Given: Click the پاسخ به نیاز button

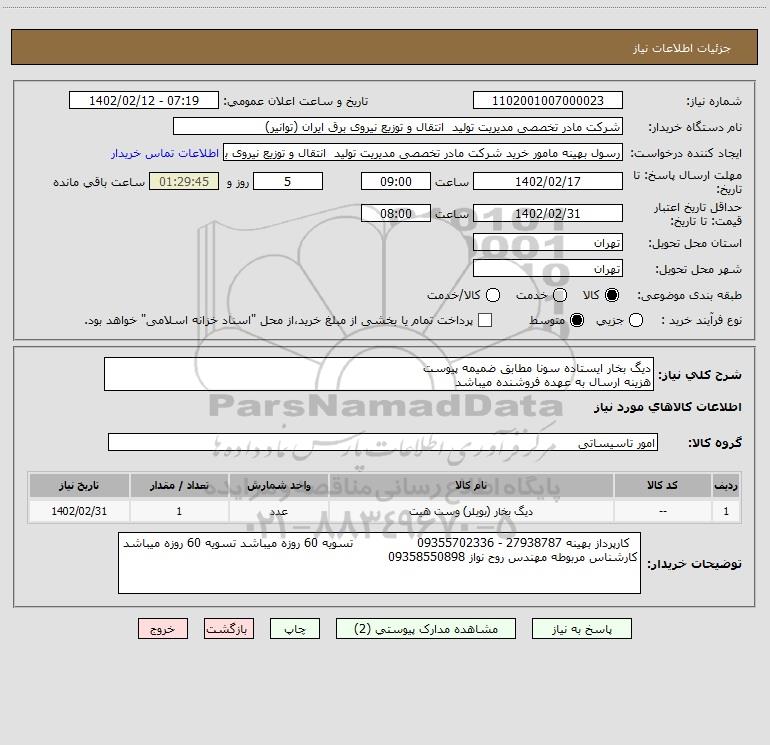Looking at the screenshot, I should [x=581, y=629].
